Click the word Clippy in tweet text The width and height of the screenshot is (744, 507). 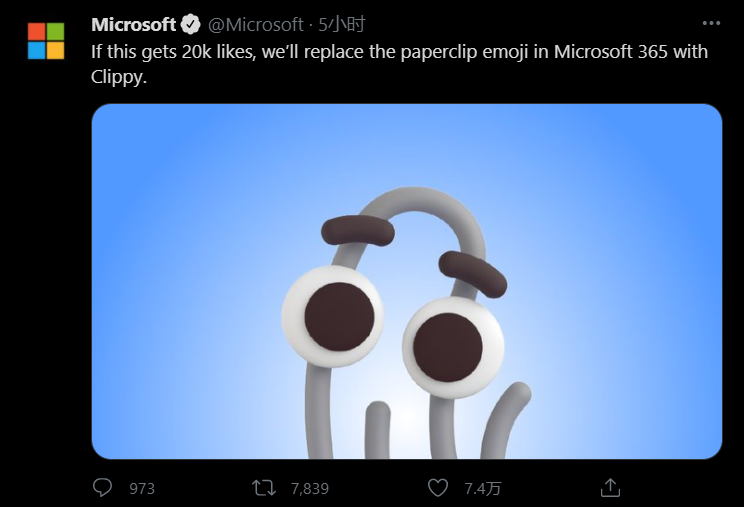pyautogui.click(x=118, y=76)
